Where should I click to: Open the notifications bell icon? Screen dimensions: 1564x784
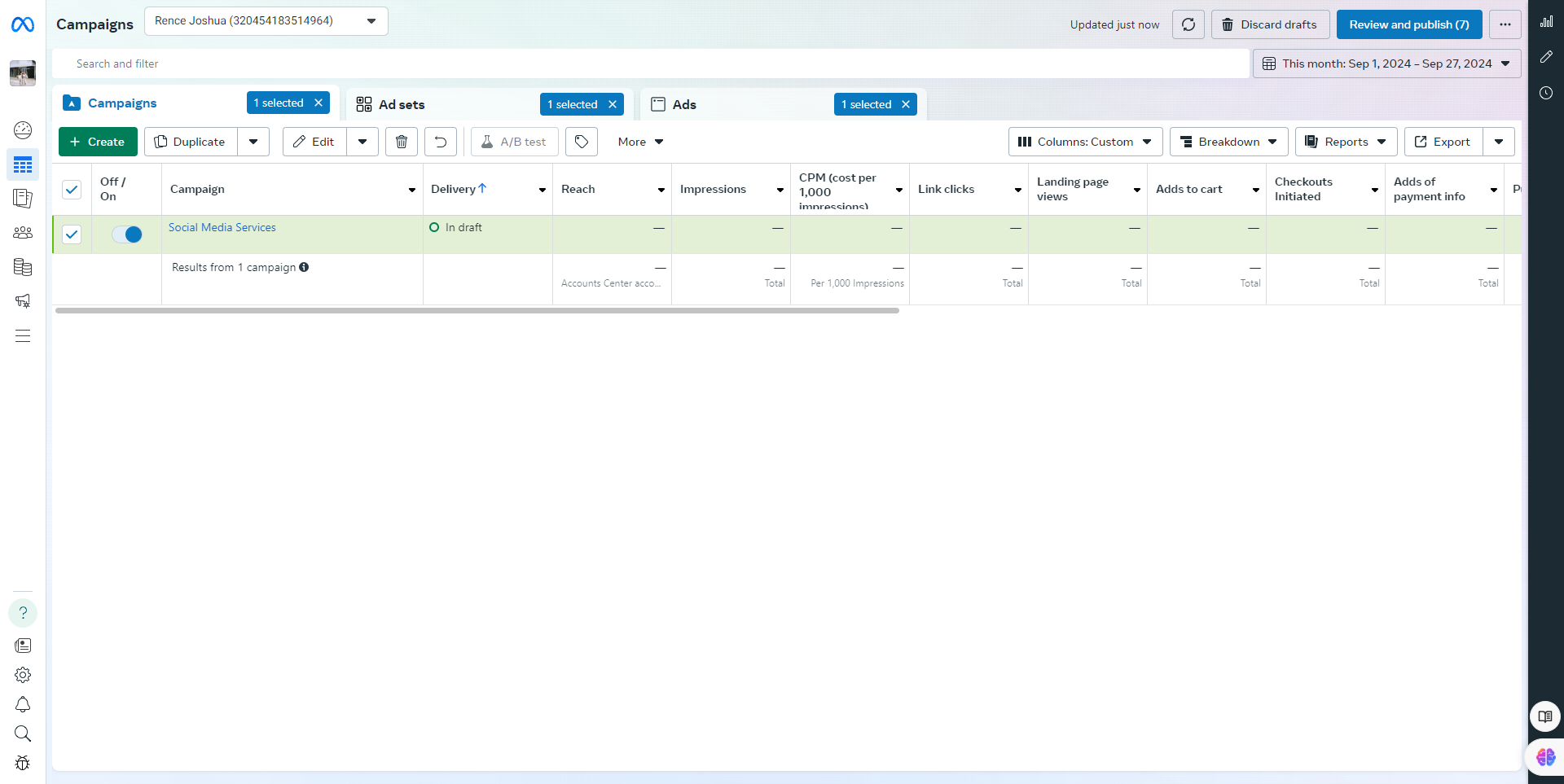[x=23, y=704]
